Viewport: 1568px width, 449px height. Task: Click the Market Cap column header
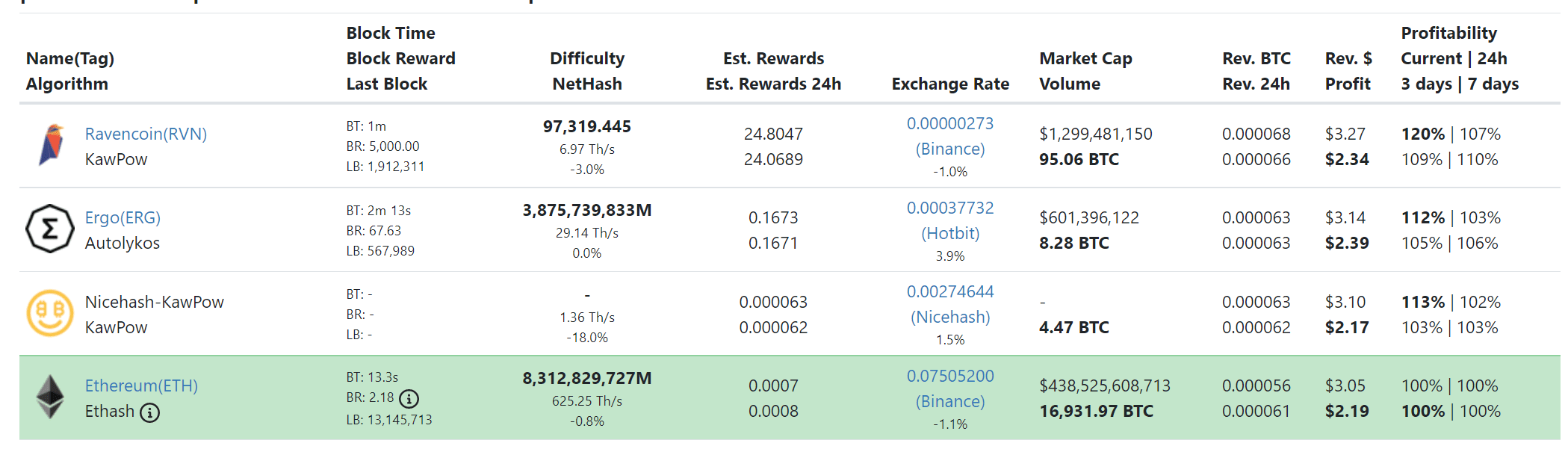[x=1085, y=58]
